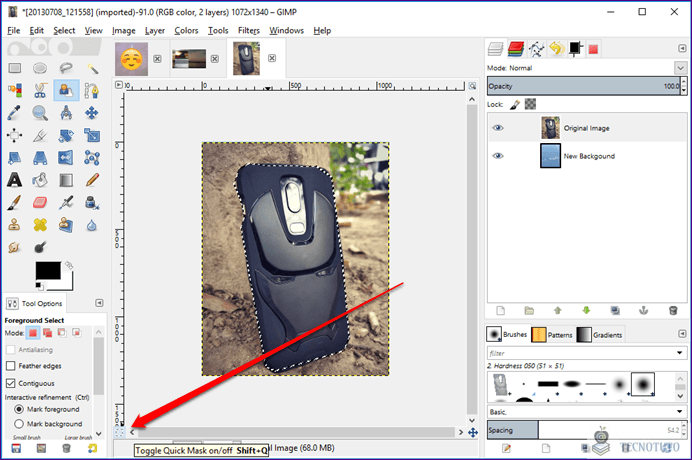Select the Rectangle Select tool

coord(15,68)
